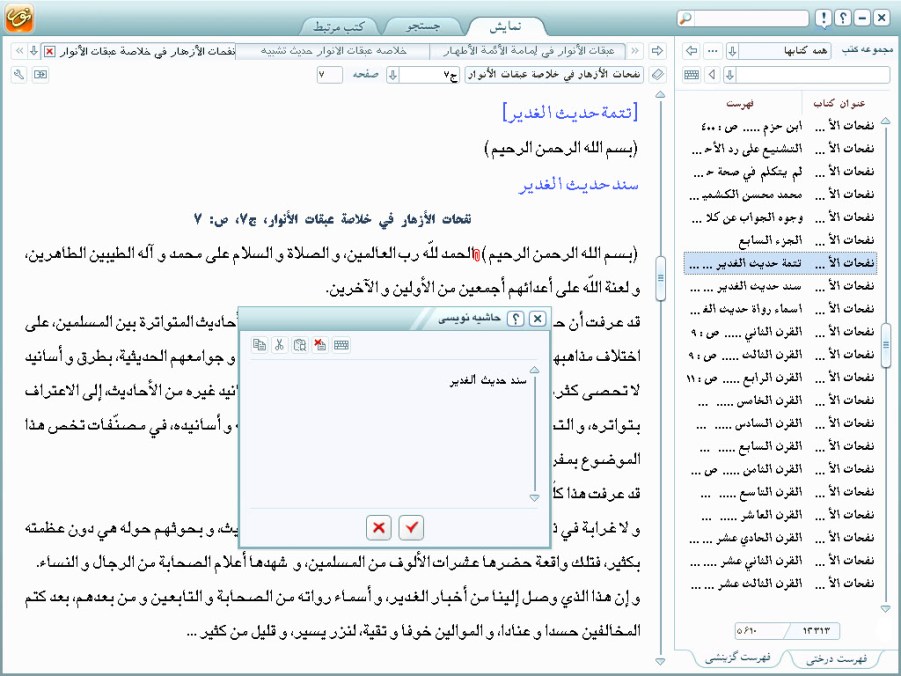901x676 pixels.
Task: Open the خلاصه عبقات الانوار حدیث تشبیه document tab
Action: [333, 51]
